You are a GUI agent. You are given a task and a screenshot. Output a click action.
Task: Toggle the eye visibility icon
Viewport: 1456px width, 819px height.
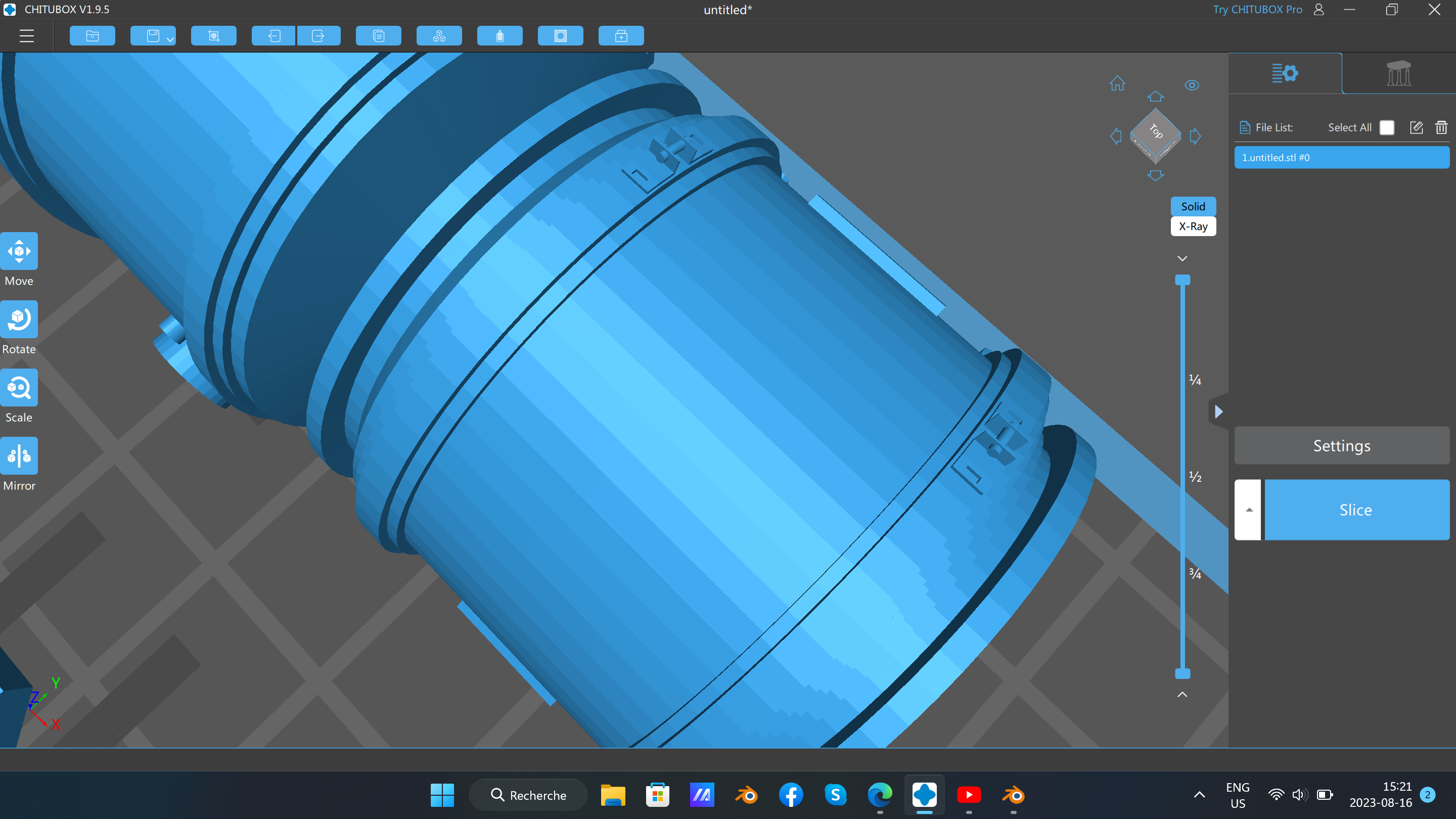pyautogui.click(x=1192, y=85)
